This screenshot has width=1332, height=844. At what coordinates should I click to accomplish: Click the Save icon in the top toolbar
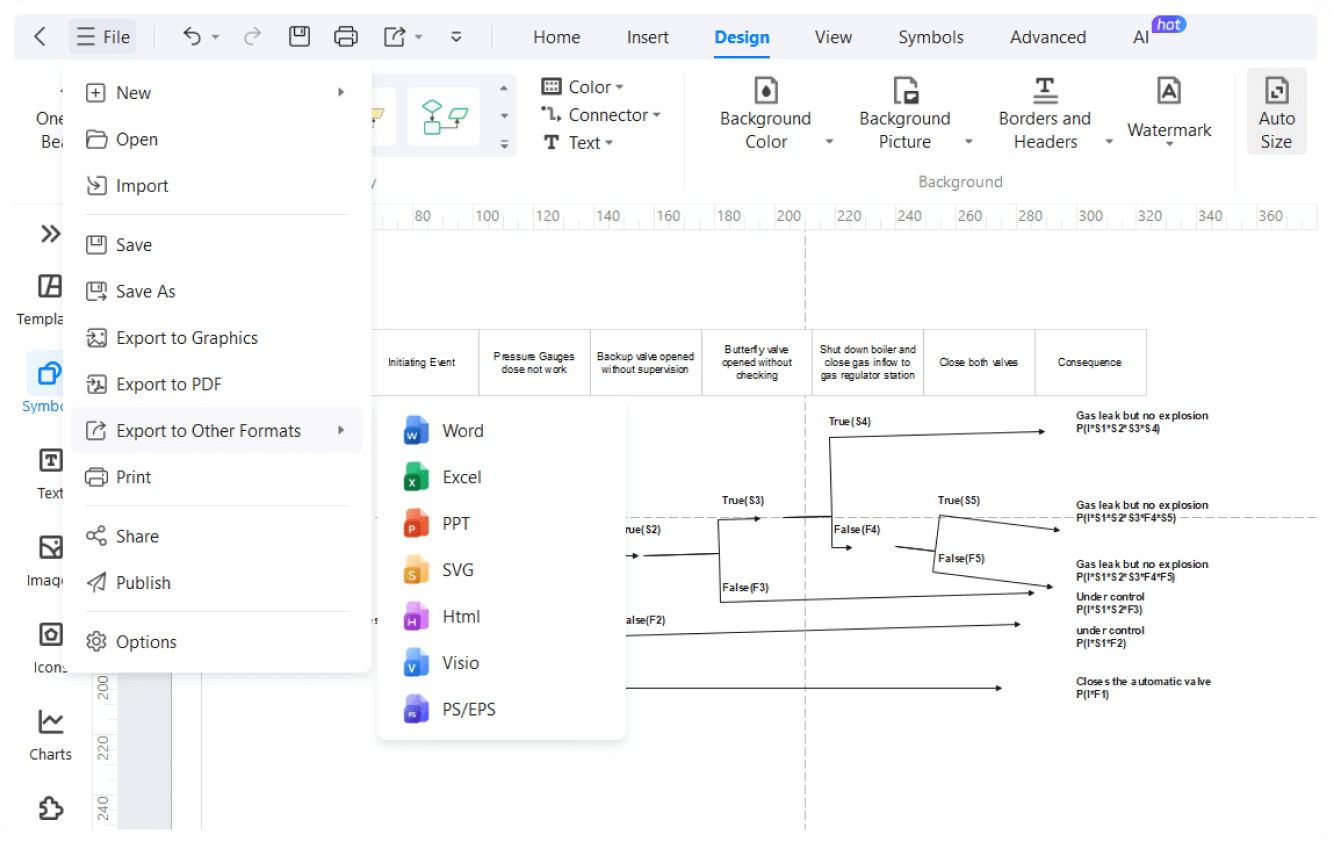coord(299,37)
